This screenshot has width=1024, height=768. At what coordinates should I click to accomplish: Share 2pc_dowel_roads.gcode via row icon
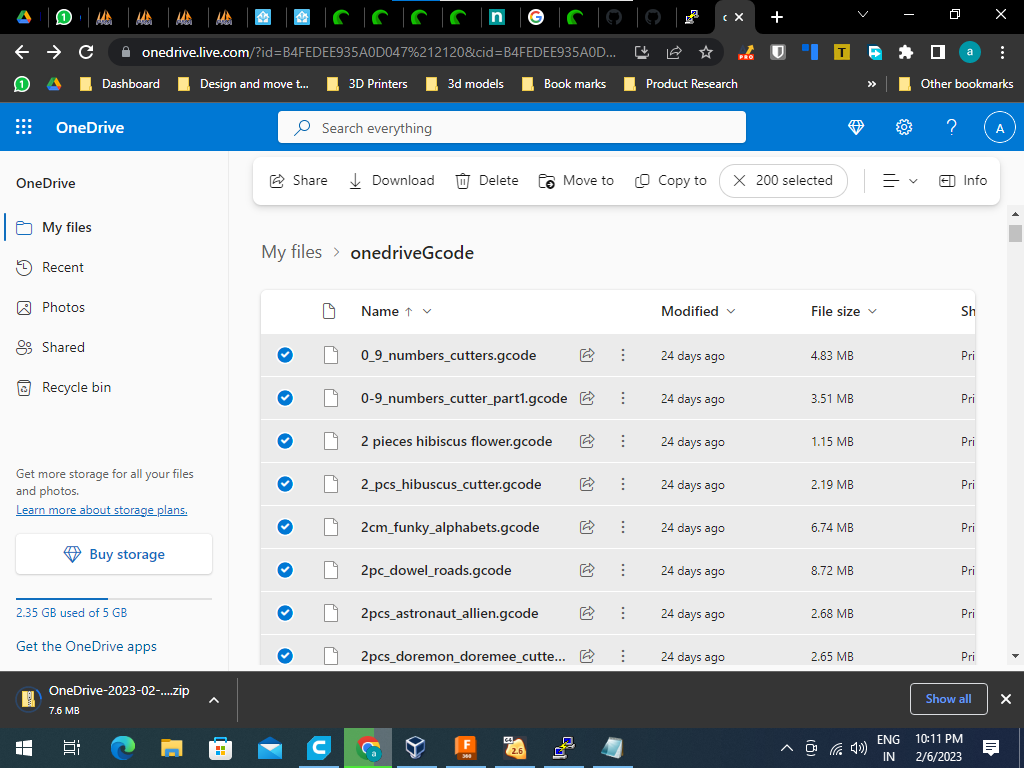587,570
